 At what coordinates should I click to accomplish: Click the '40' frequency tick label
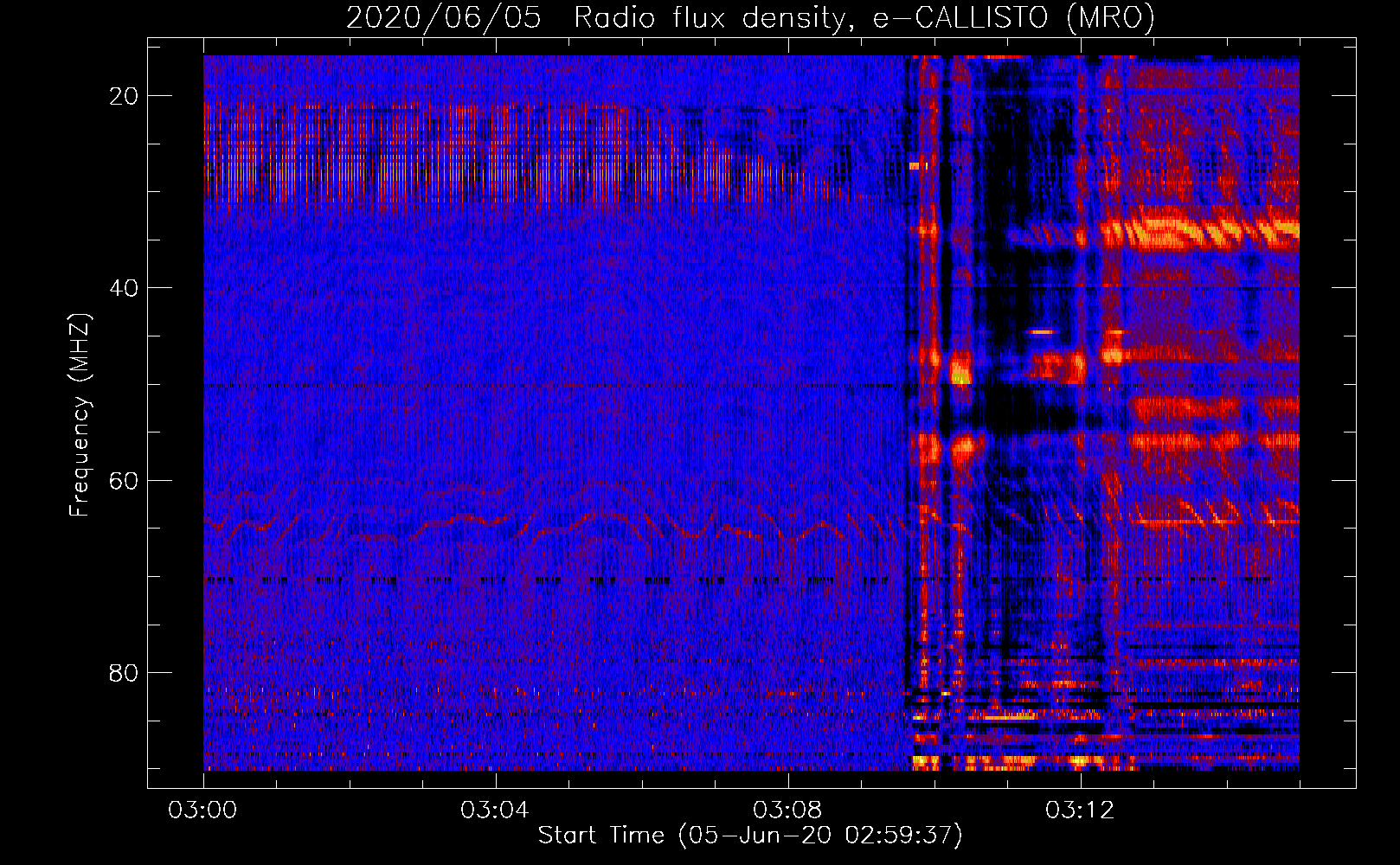(125, 288)
